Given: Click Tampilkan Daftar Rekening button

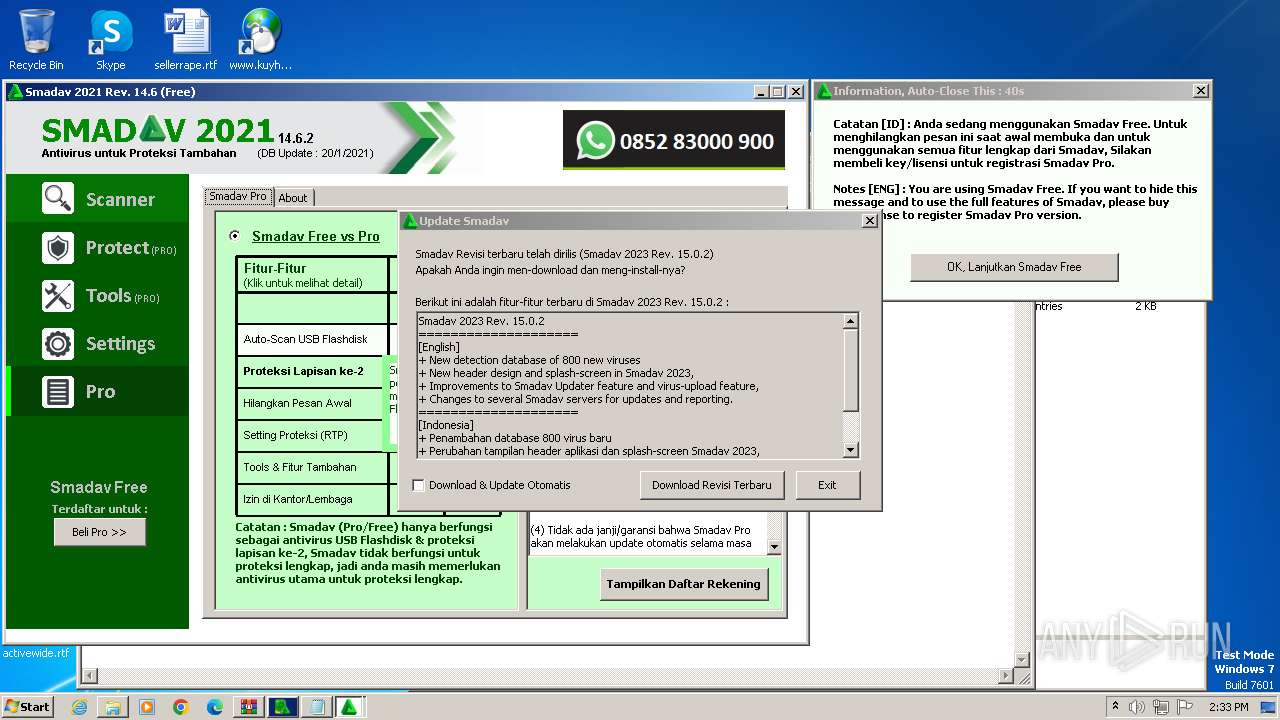Looking at the screenshot, I should point(684,584).
